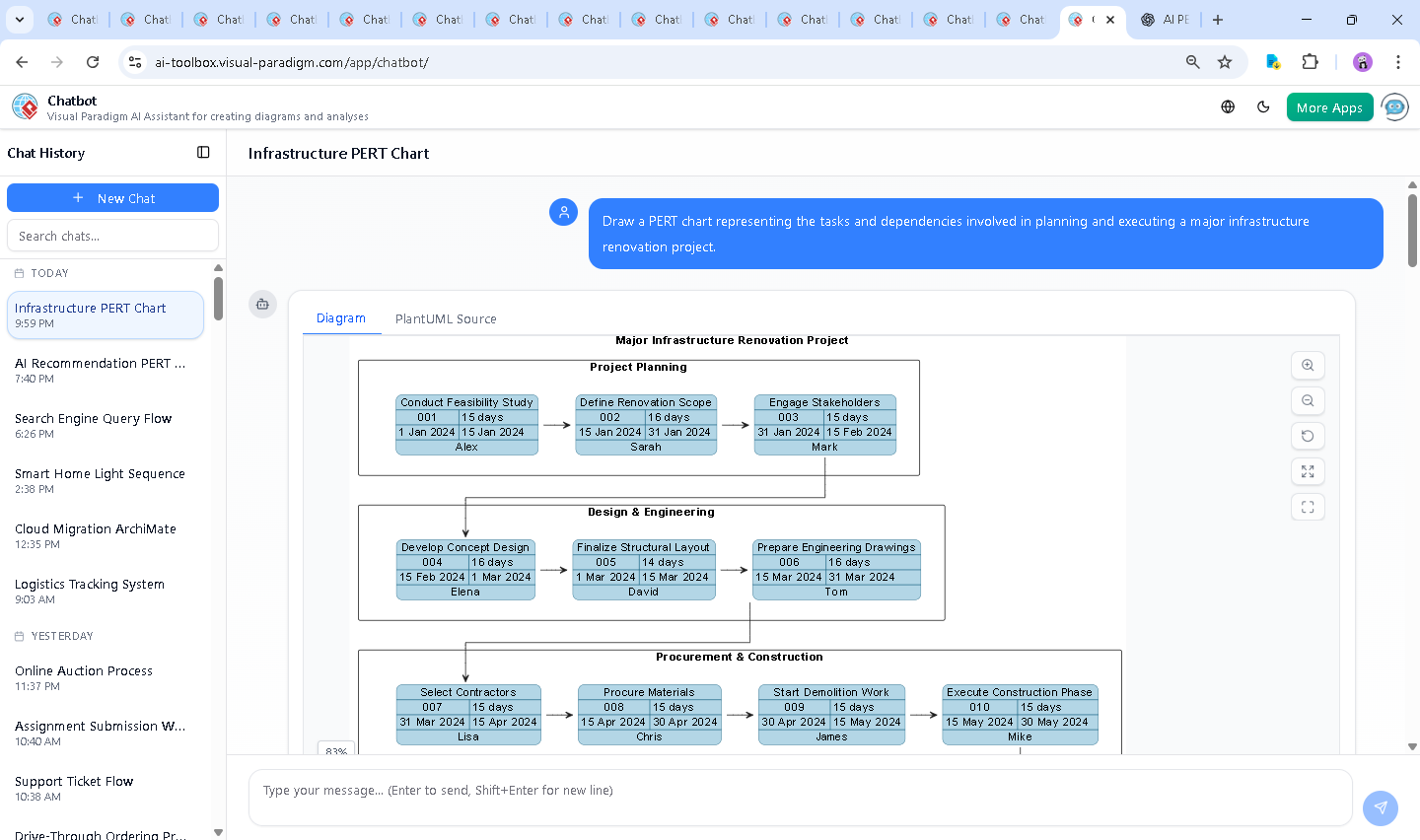Click the language globe icon
1420x840 pixels.
1228,107
